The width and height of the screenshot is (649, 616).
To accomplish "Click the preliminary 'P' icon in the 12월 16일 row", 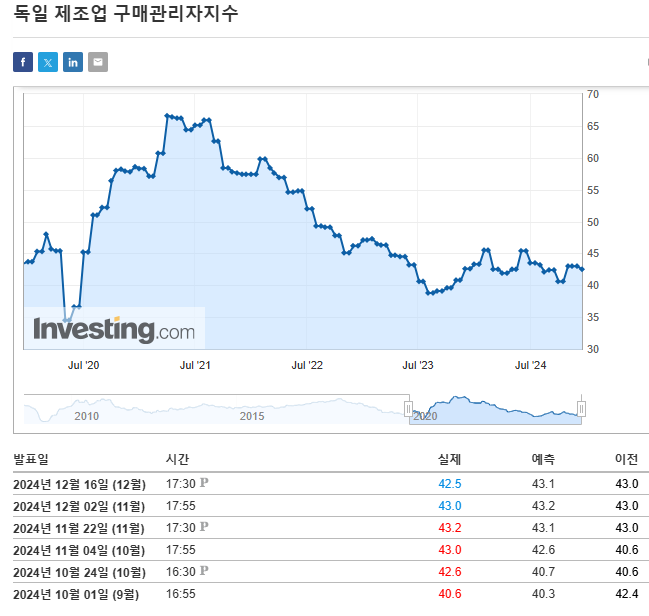I will pos(204,483).
